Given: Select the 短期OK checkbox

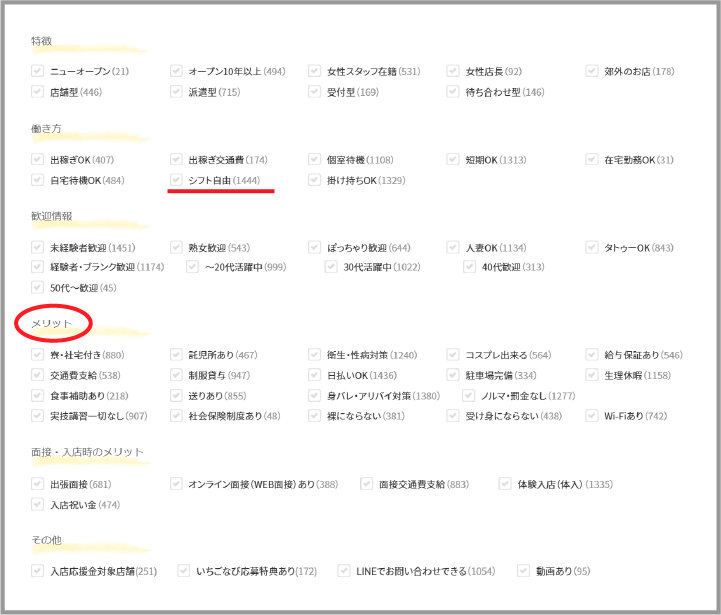Looking at the screenshot, I should pyautogui.click(x=454, y=160).
